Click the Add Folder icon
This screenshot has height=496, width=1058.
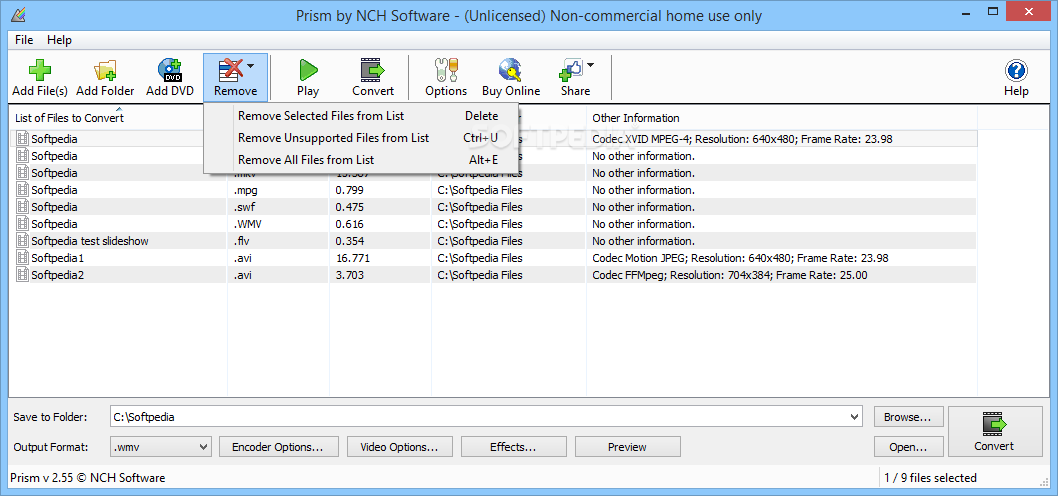click(105, 70)
